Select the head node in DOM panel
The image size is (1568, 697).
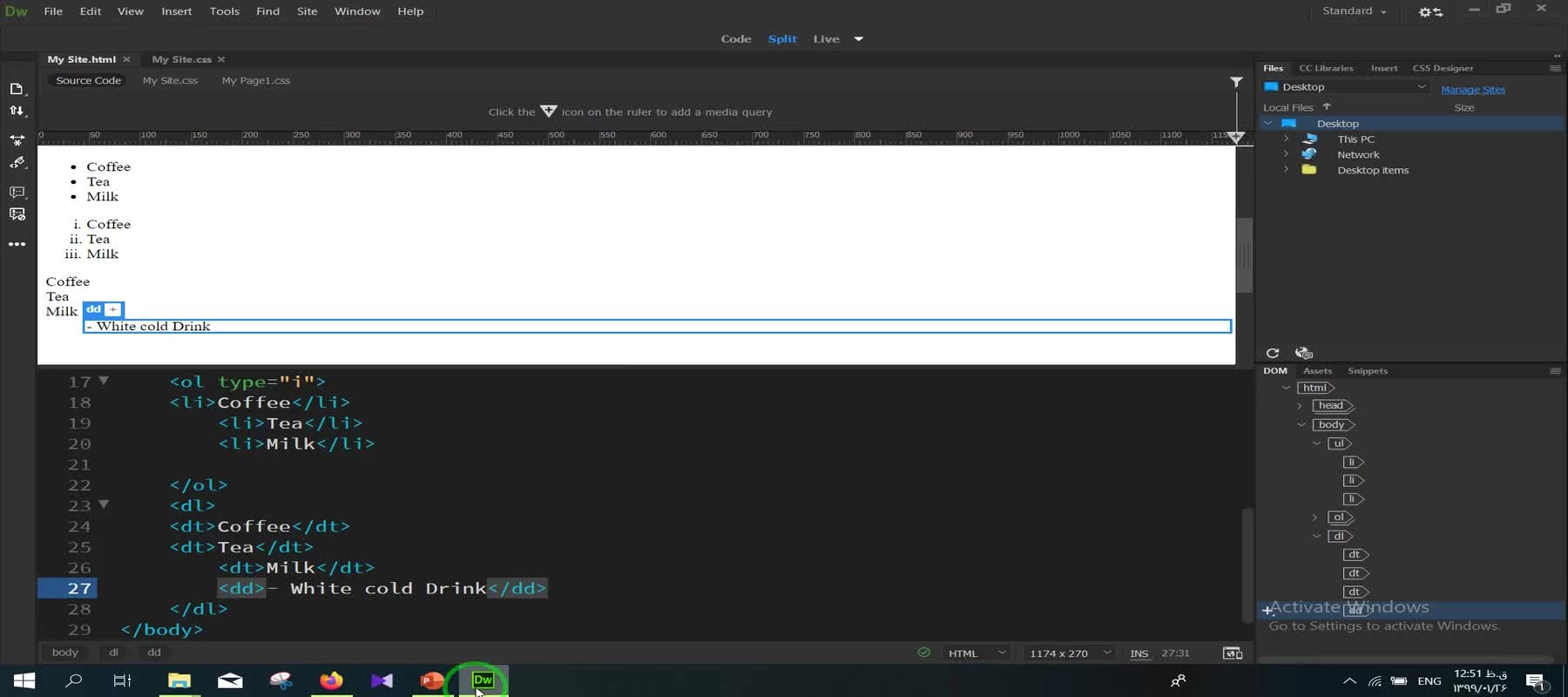click(x=1332, y=405)
